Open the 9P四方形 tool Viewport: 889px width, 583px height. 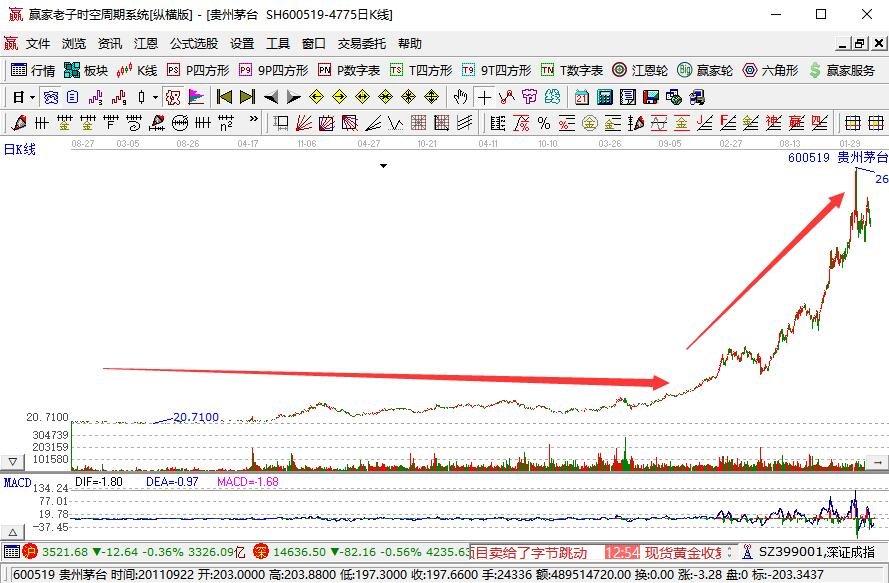(273, 70)
